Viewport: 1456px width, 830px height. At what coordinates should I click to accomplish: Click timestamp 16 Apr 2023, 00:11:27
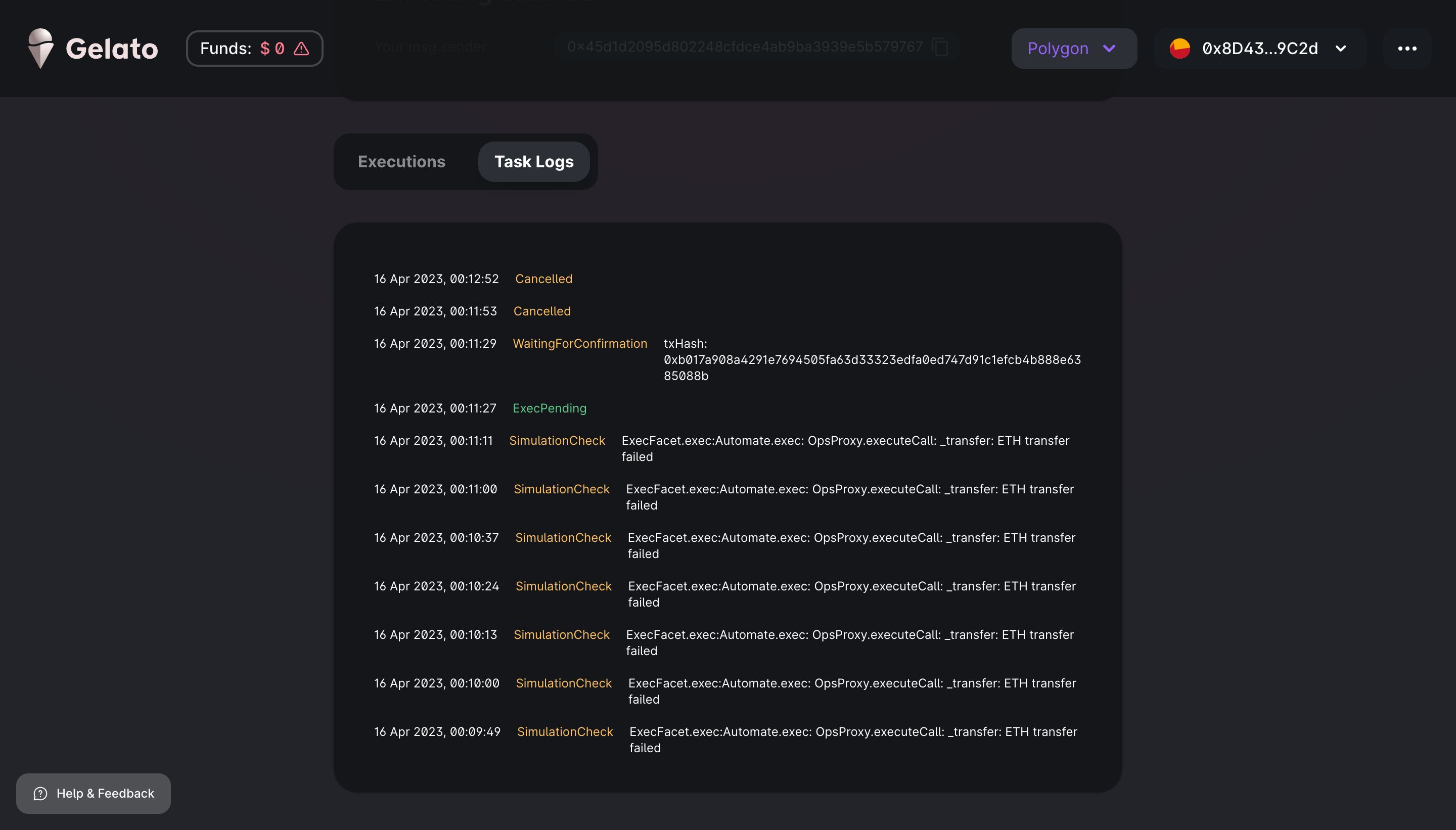[435, 408]
